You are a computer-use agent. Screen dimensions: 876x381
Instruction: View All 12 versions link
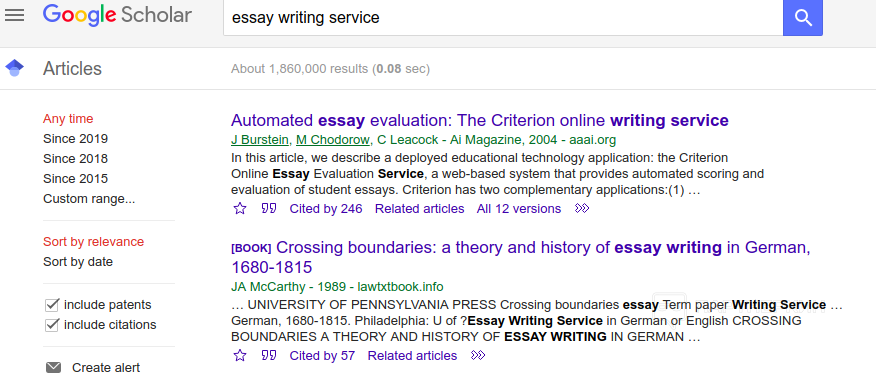[518, 209]
